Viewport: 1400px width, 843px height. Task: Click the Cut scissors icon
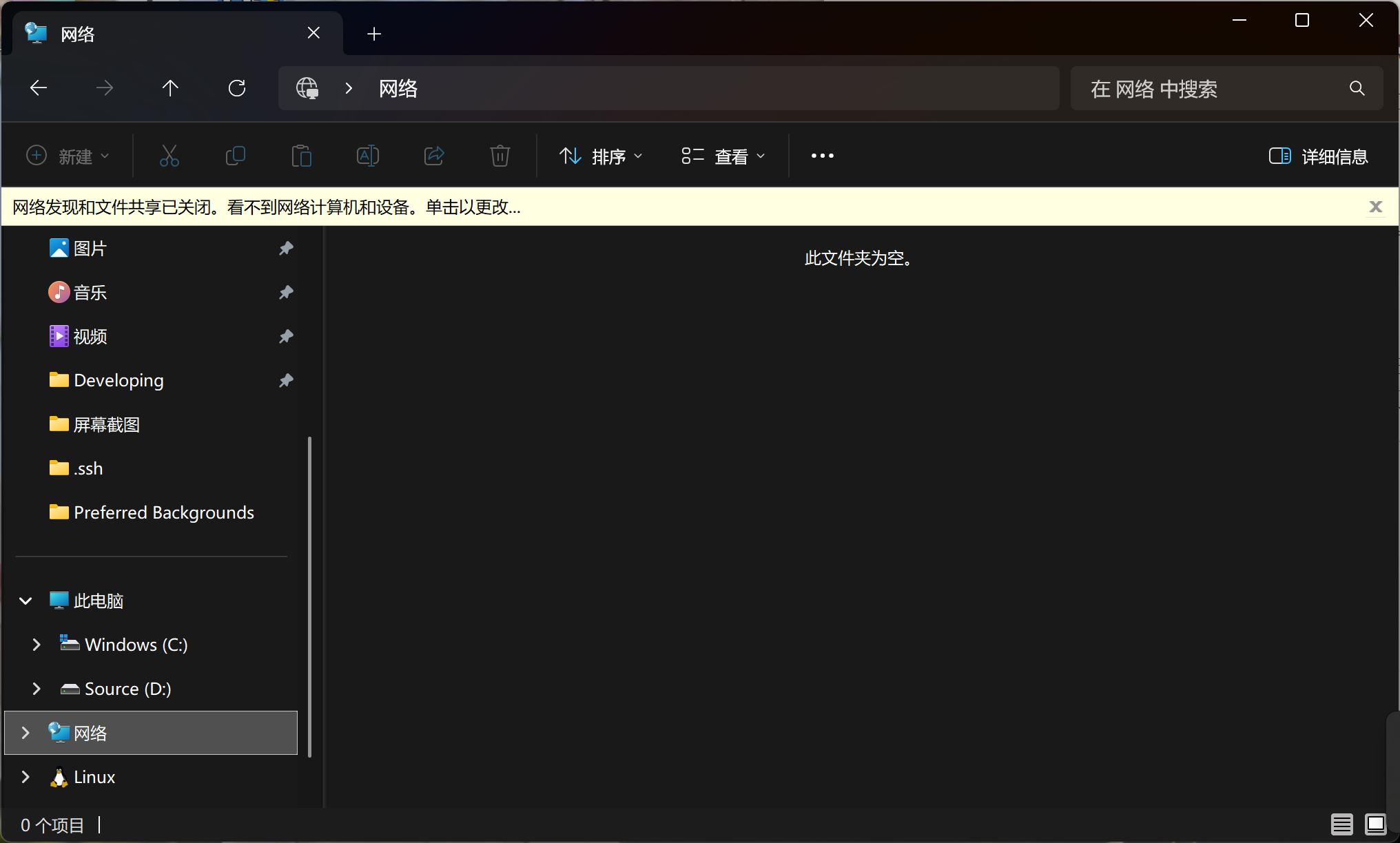click(x=169, y=156)
